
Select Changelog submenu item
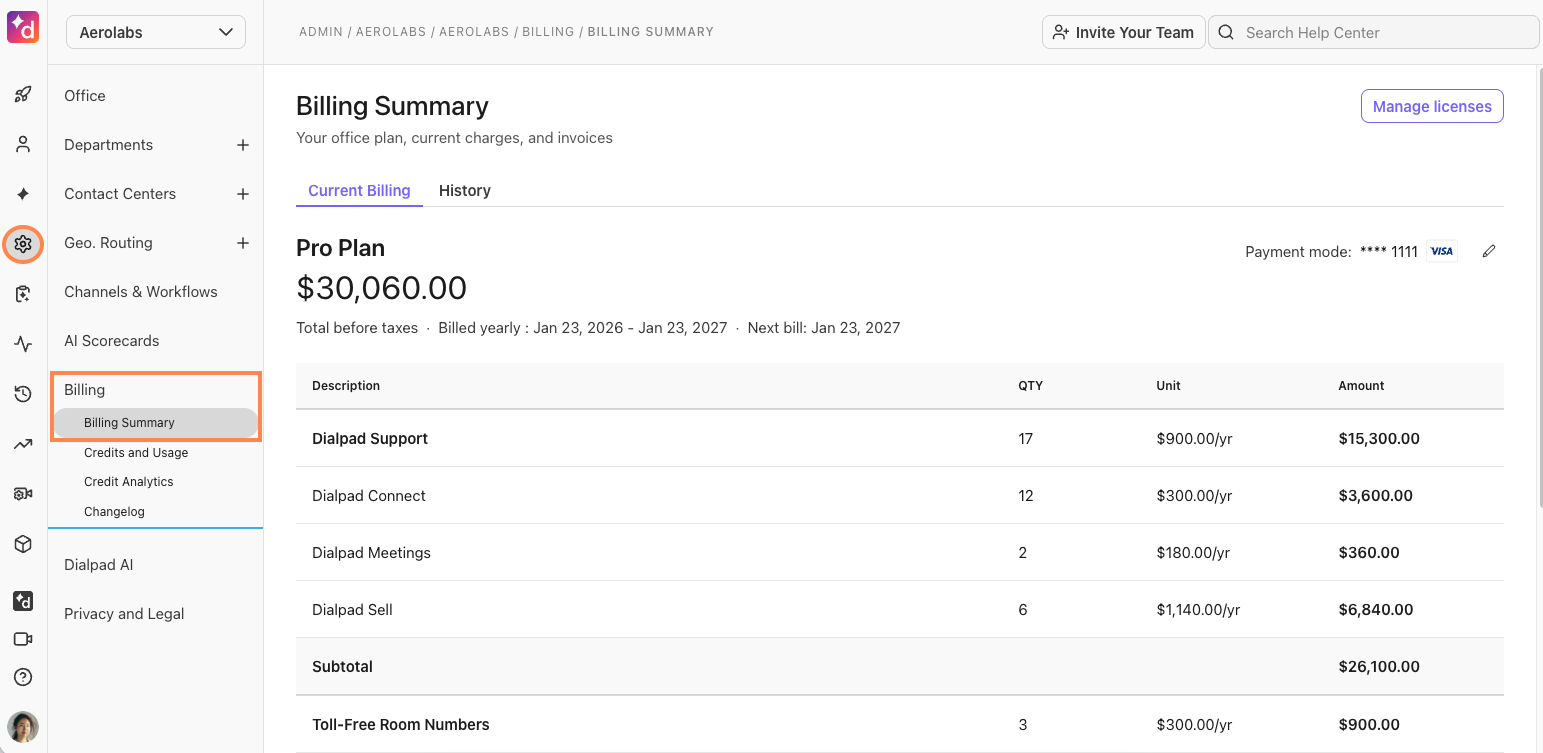coord(114,512)
